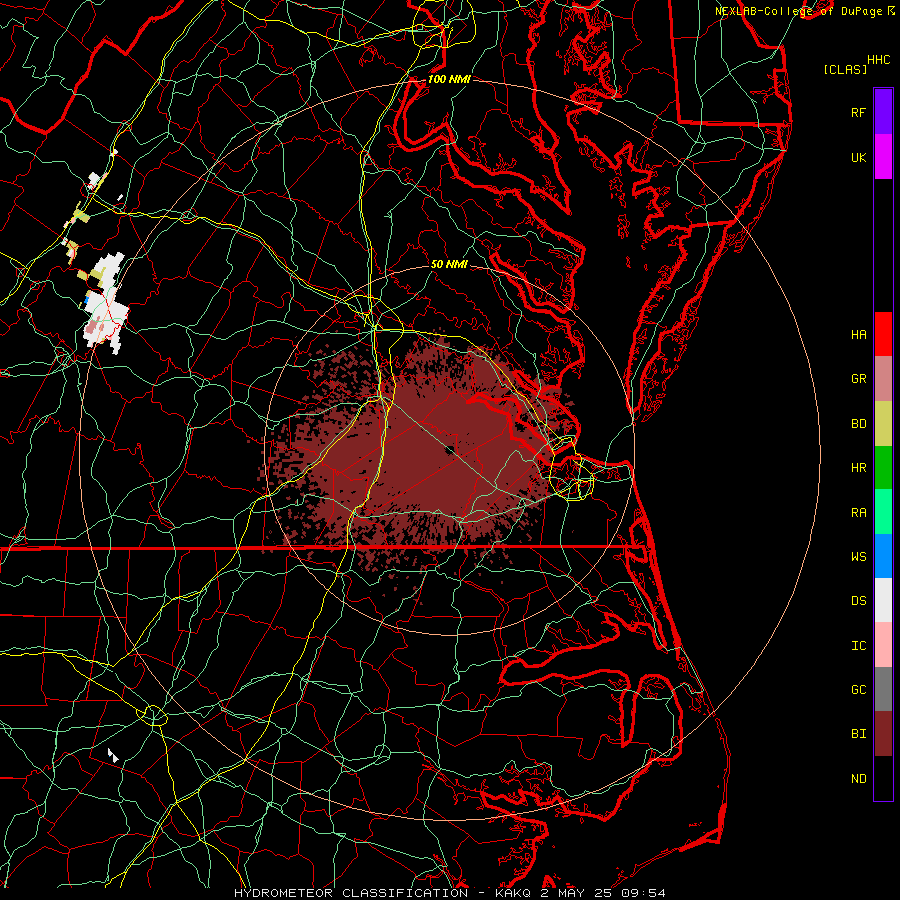Click the DS legend label
The width and height of the screenshot is (900, 900).
click(858, 600)
